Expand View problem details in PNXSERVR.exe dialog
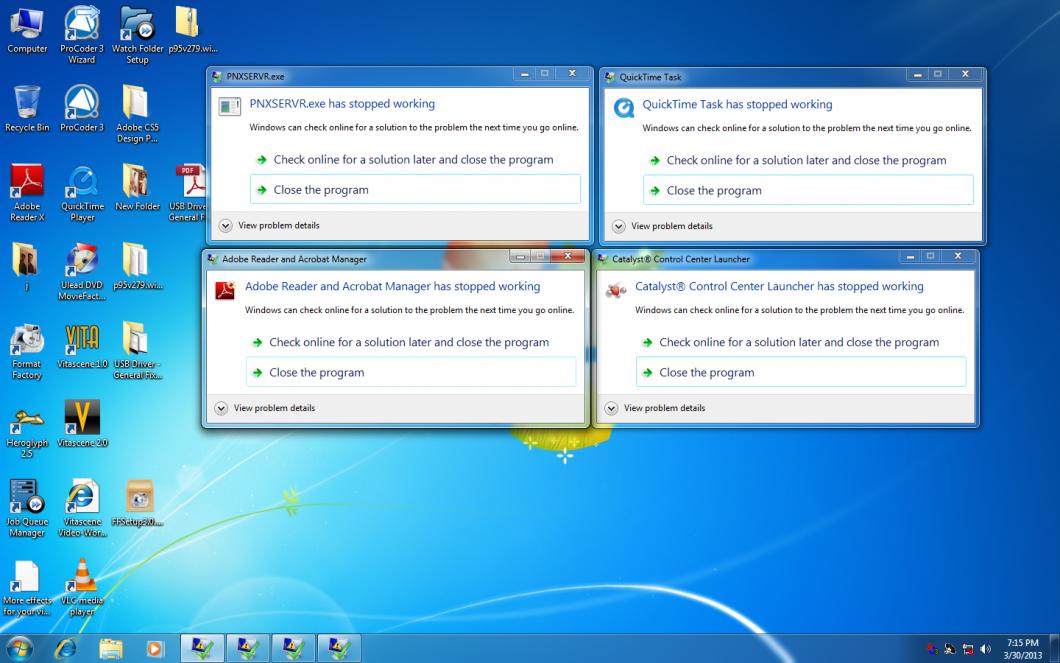 pos(270,226)
